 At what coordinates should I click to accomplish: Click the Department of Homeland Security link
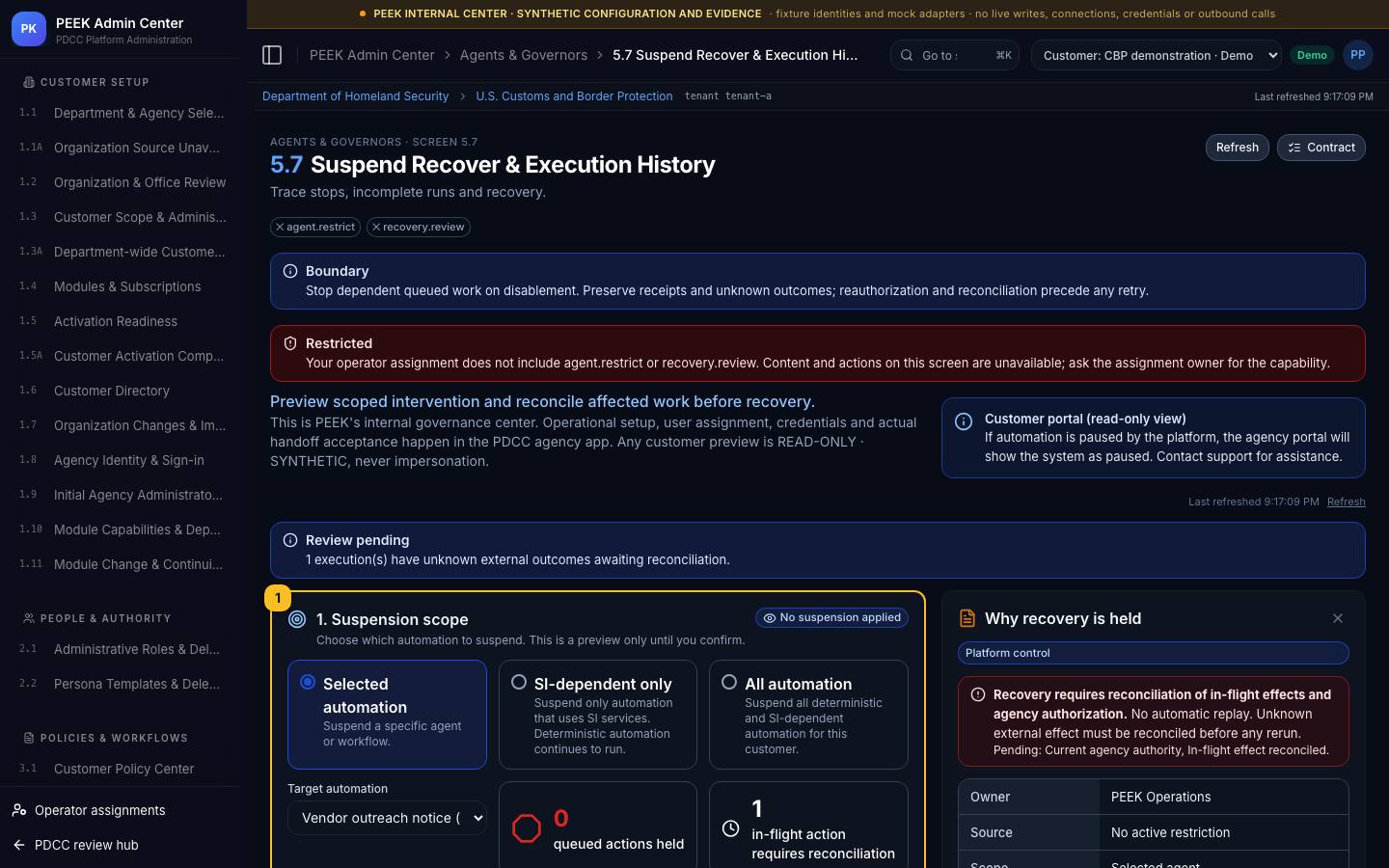355,96
